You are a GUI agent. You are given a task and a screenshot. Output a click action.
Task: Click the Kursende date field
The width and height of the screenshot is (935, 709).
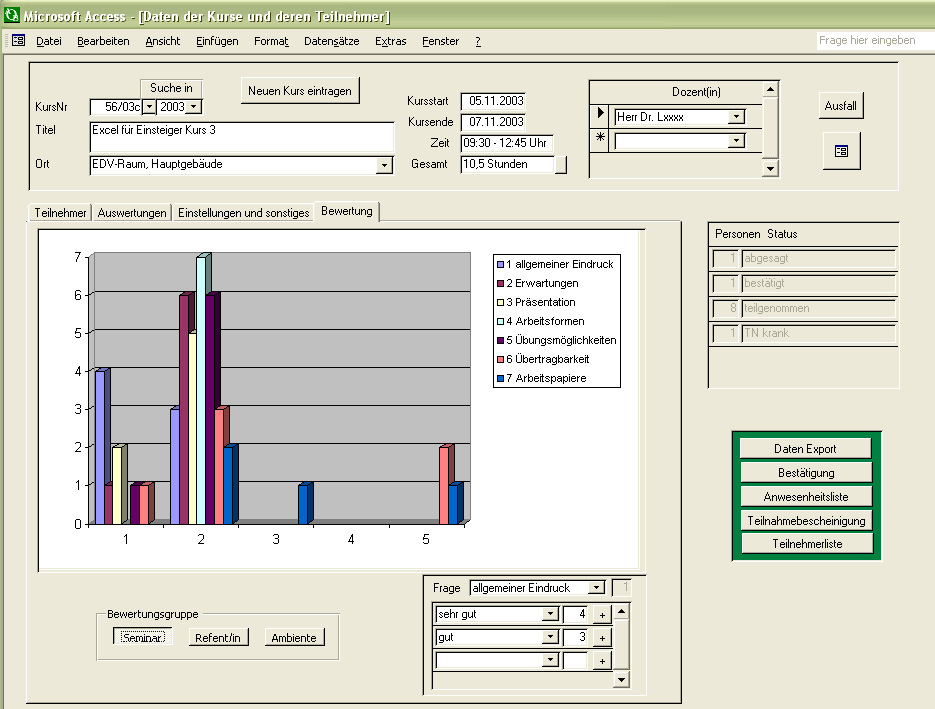coord(493,122)
